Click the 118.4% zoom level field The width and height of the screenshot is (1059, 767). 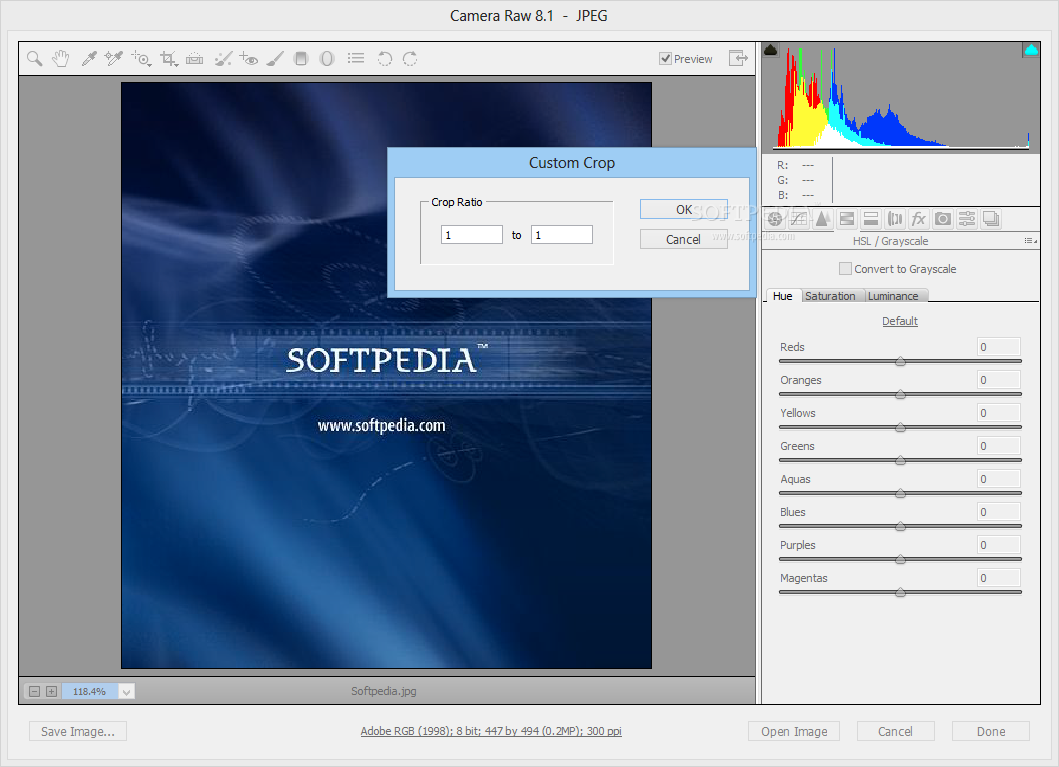(x=90, y=691)
